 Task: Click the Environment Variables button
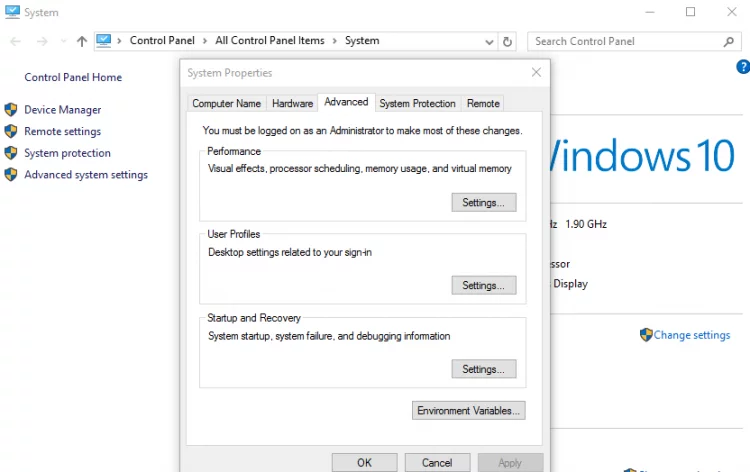(x=468, y=410)
